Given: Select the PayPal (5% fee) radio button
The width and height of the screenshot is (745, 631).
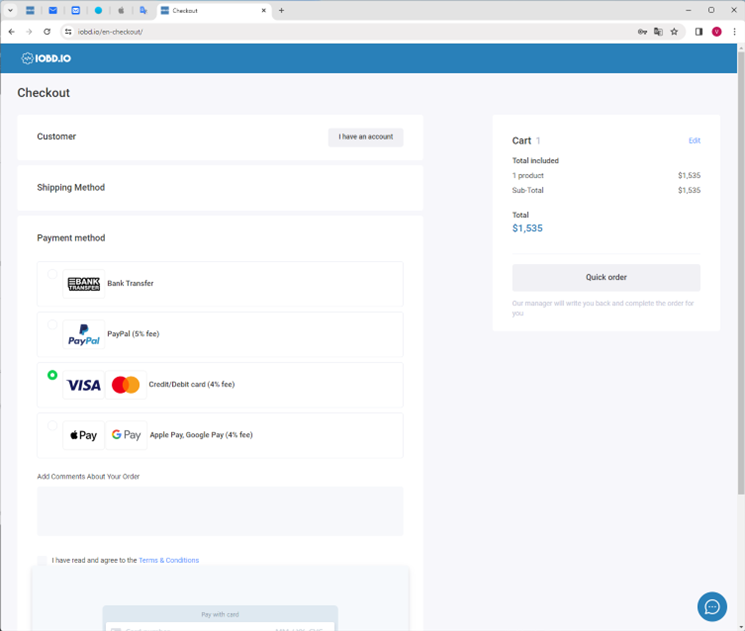Looking at the screenshot, I should point(52,325).
